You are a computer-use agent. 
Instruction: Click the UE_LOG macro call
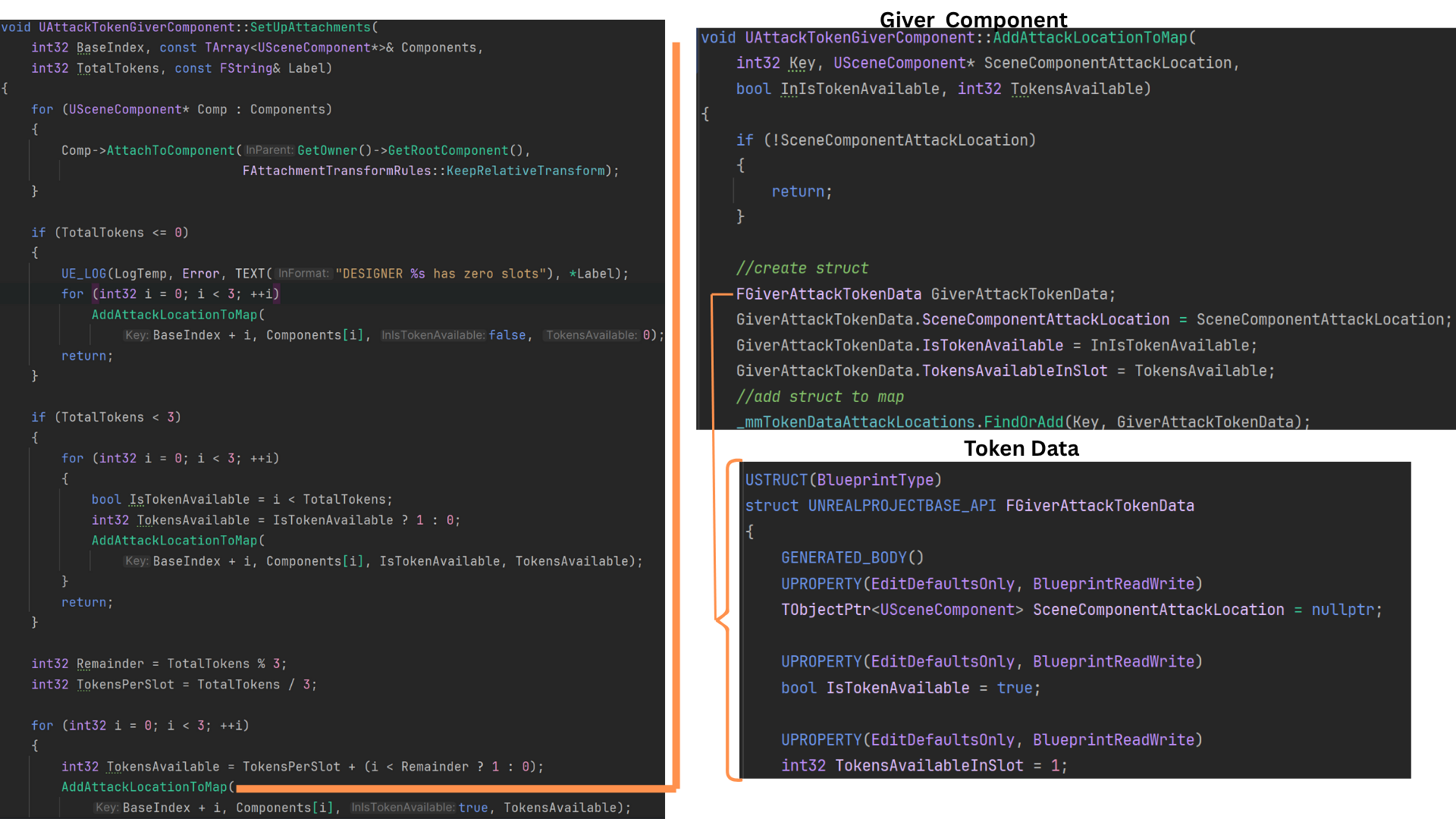point(83,274)
